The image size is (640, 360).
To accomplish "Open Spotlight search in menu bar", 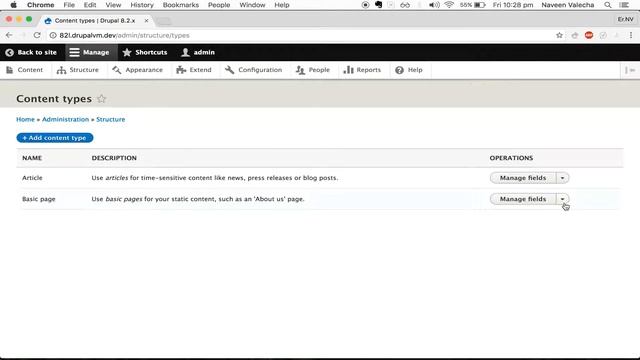I will click(608, 5).
